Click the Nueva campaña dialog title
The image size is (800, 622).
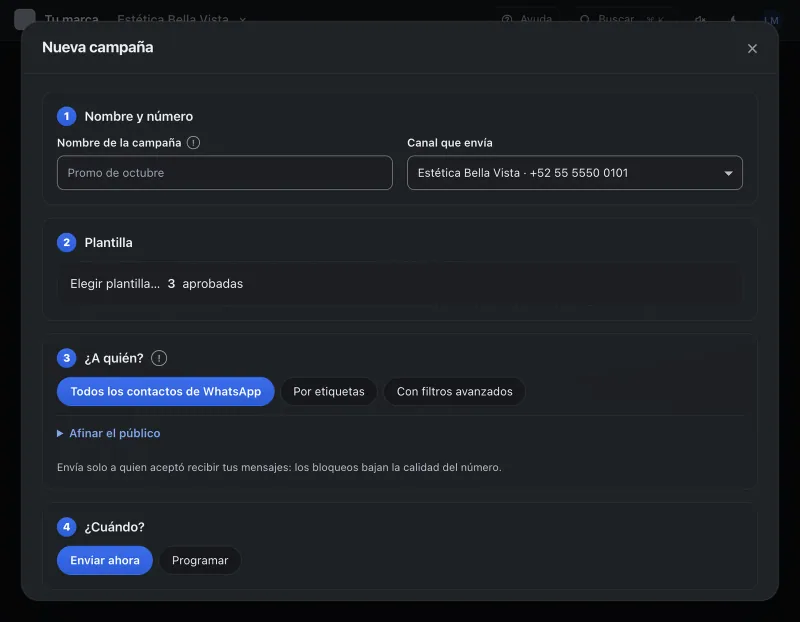[x=97, y=47]
